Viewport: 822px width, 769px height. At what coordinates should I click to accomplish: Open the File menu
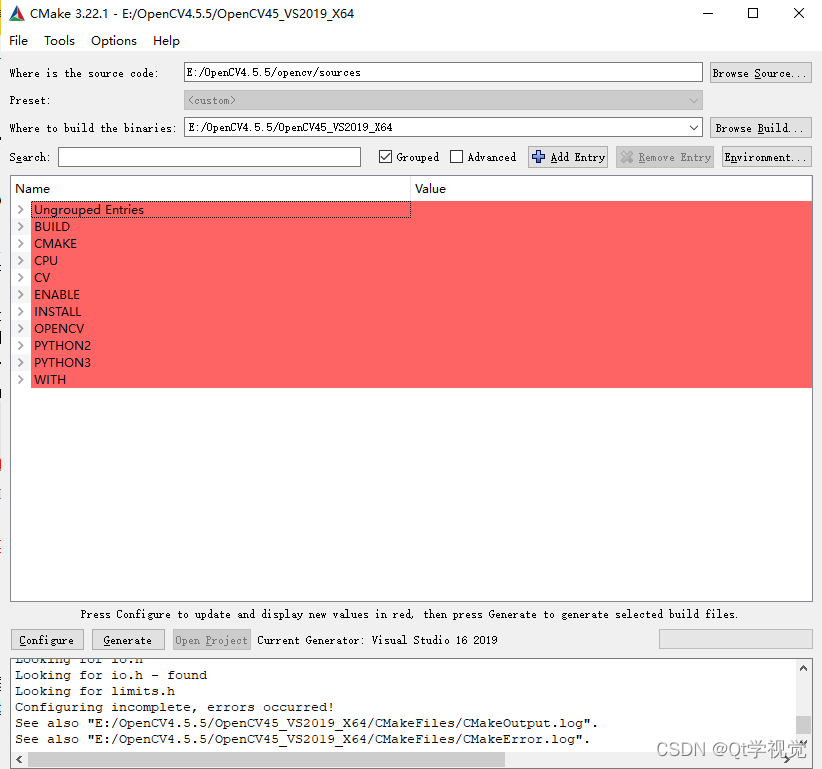tap(18, 40)
